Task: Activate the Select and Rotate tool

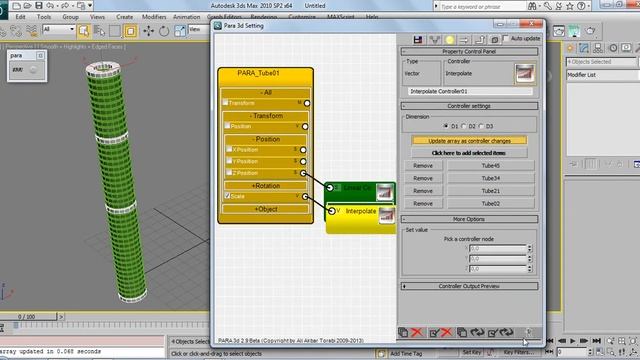Action: (x=164, y=31)
